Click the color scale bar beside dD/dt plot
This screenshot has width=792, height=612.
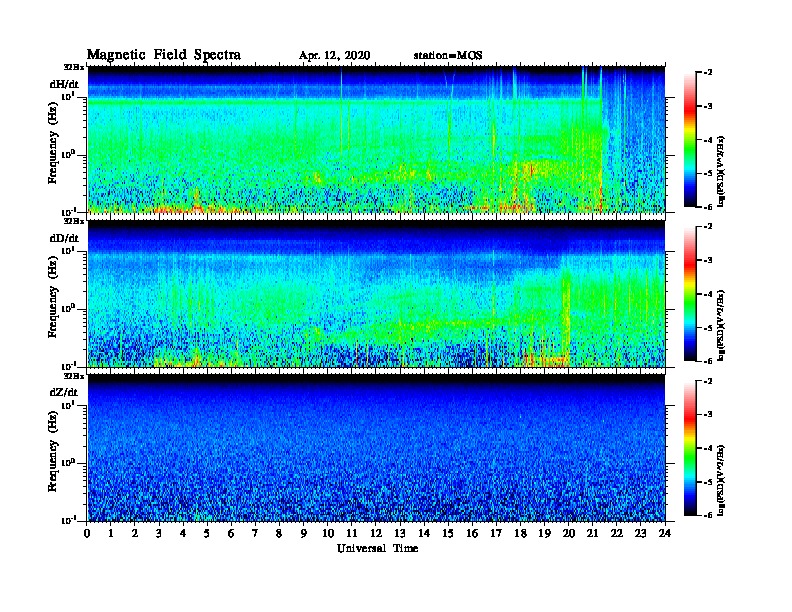pyautogui.click(x=689, y=293)
